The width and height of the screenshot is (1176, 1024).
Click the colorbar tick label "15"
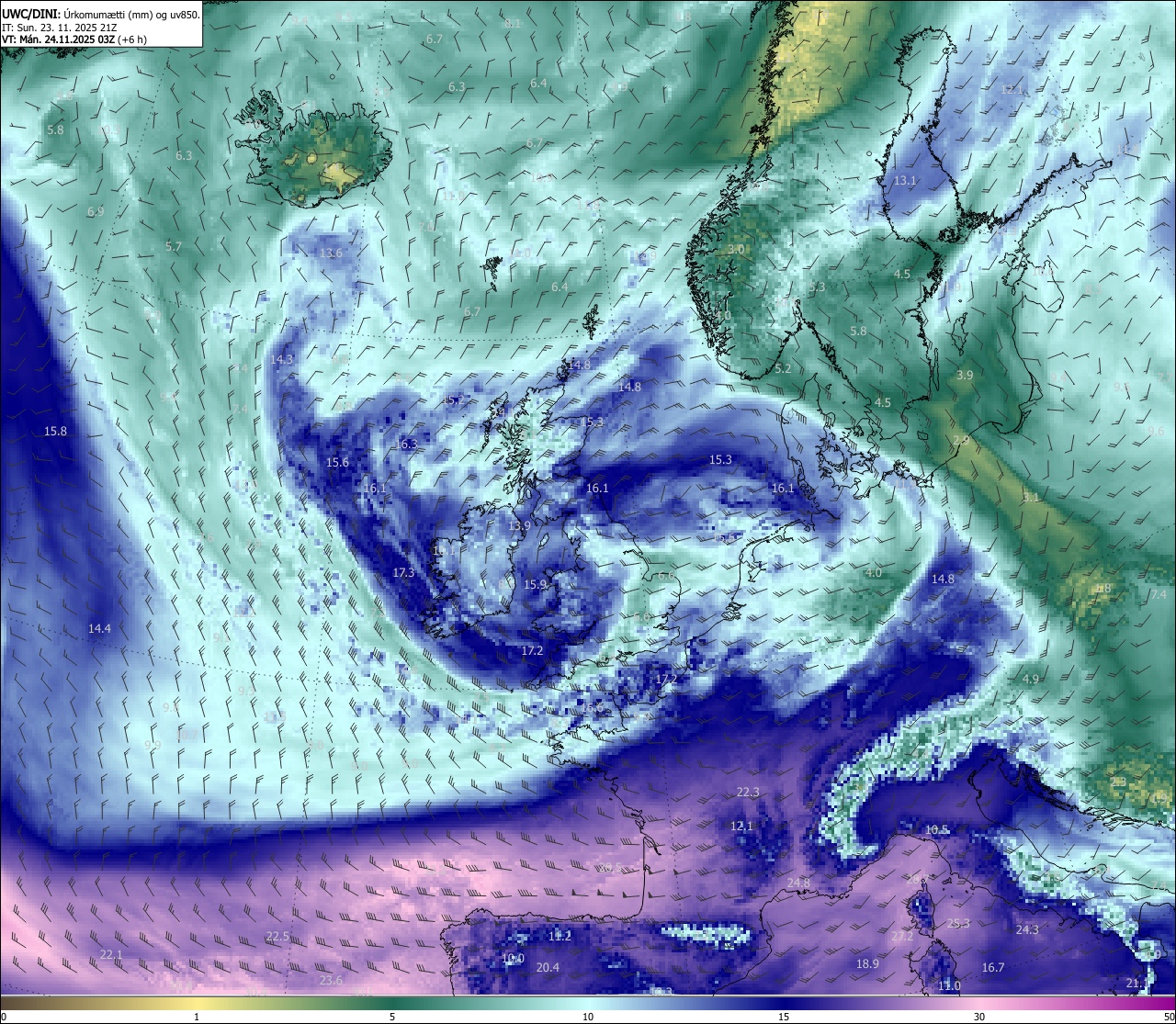(x=784, y=1017)
